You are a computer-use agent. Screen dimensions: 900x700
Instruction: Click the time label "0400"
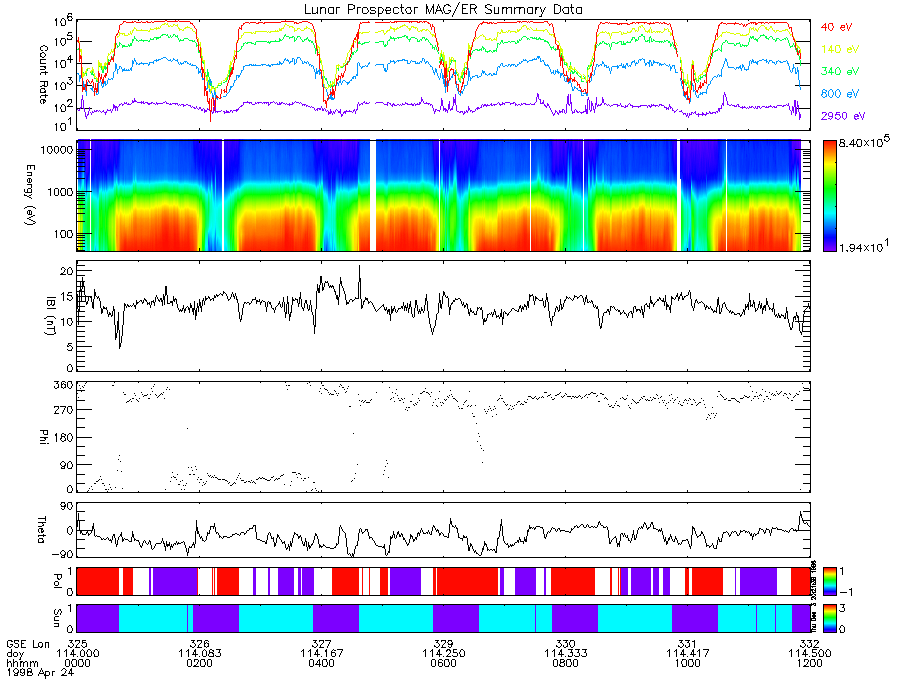tap(321, 663)
